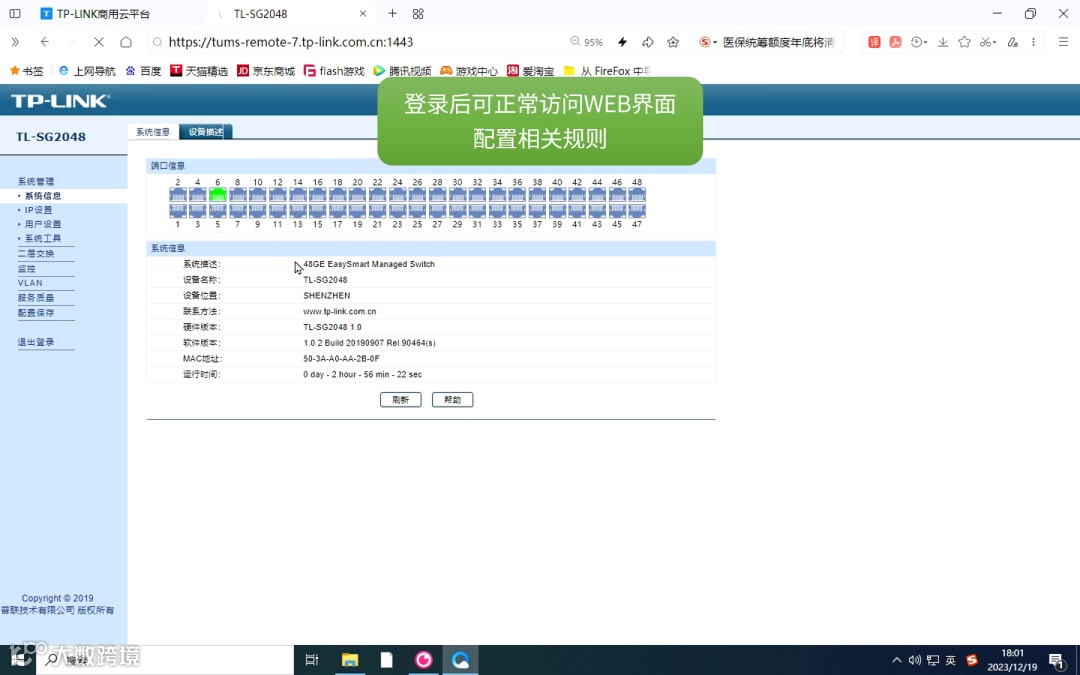
Task: Bookmark page with address bar star icon
Action: pyautogui.click(x=673, y=42)
